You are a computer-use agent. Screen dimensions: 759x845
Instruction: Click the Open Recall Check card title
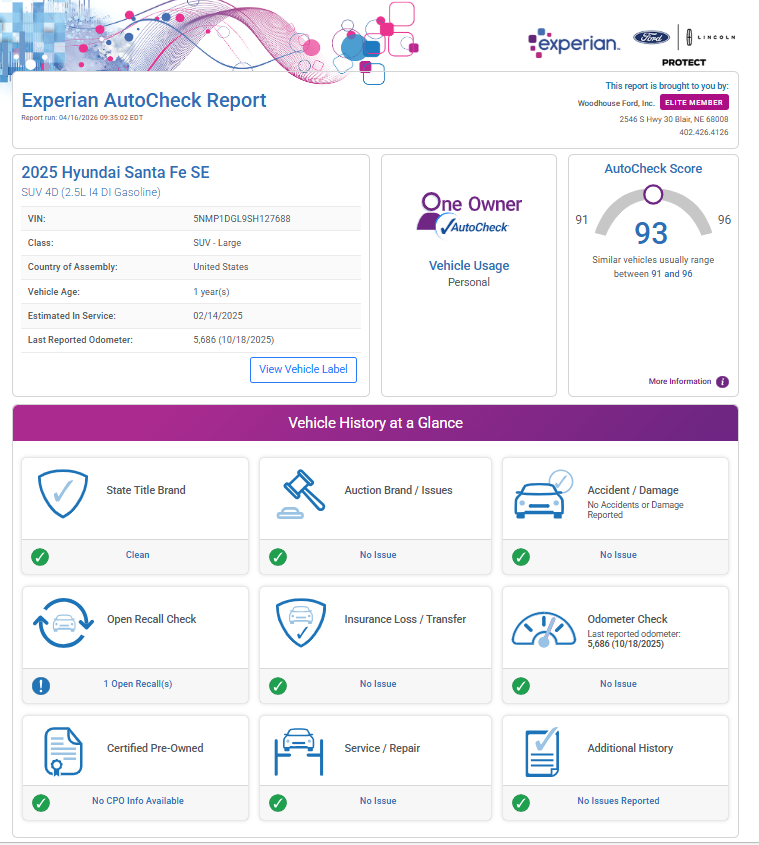point(151,619)
